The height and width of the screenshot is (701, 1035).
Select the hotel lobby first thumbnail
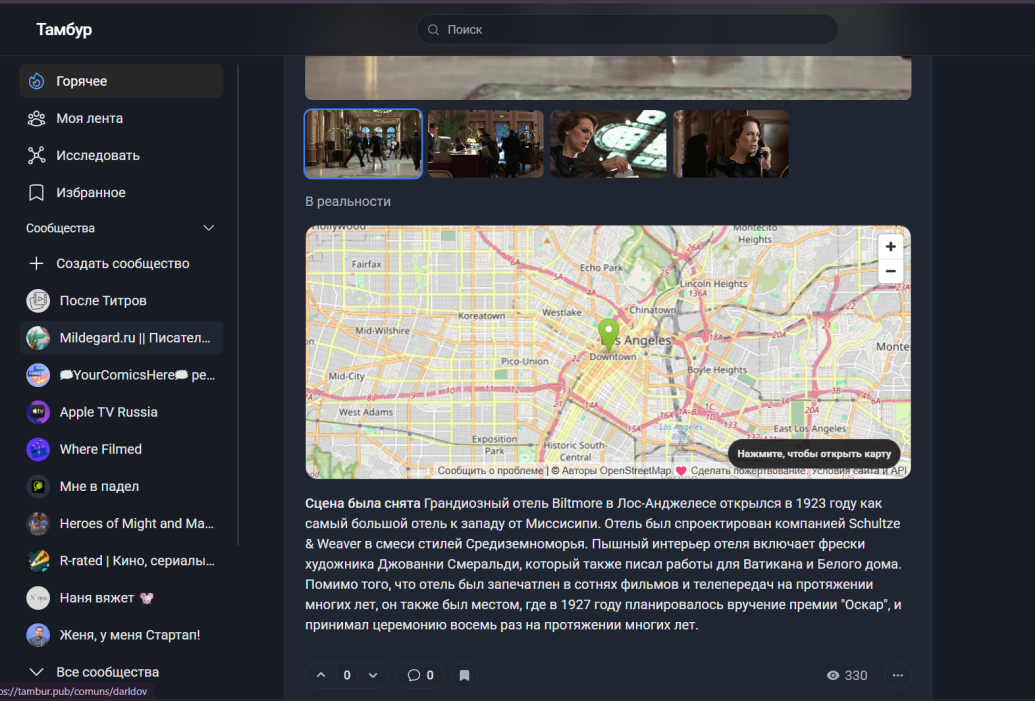pyautogui.click(x=363, y=144)
